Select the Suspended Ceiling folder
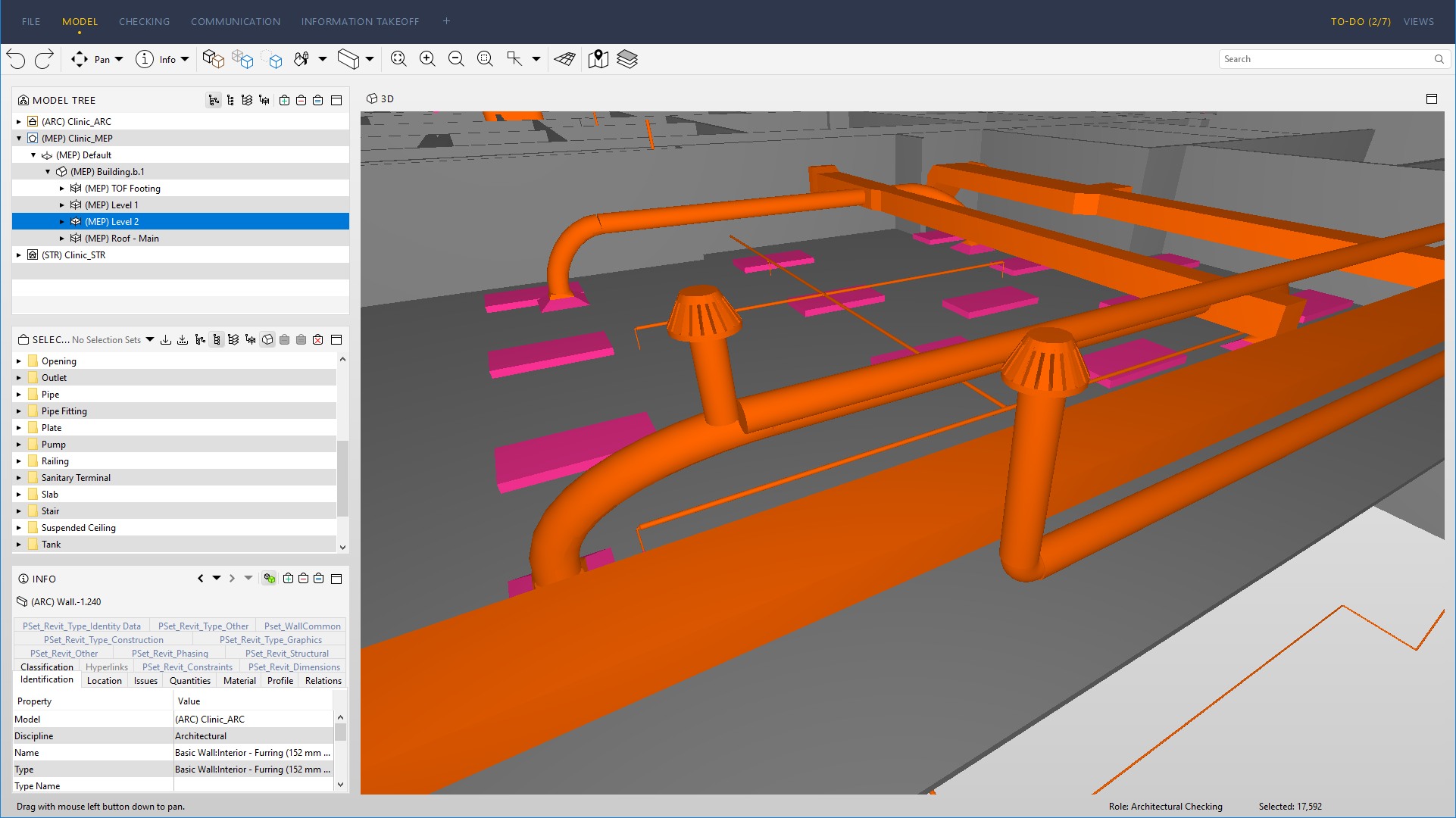This screenshot has height=818, width=1456. click(174, 528)
